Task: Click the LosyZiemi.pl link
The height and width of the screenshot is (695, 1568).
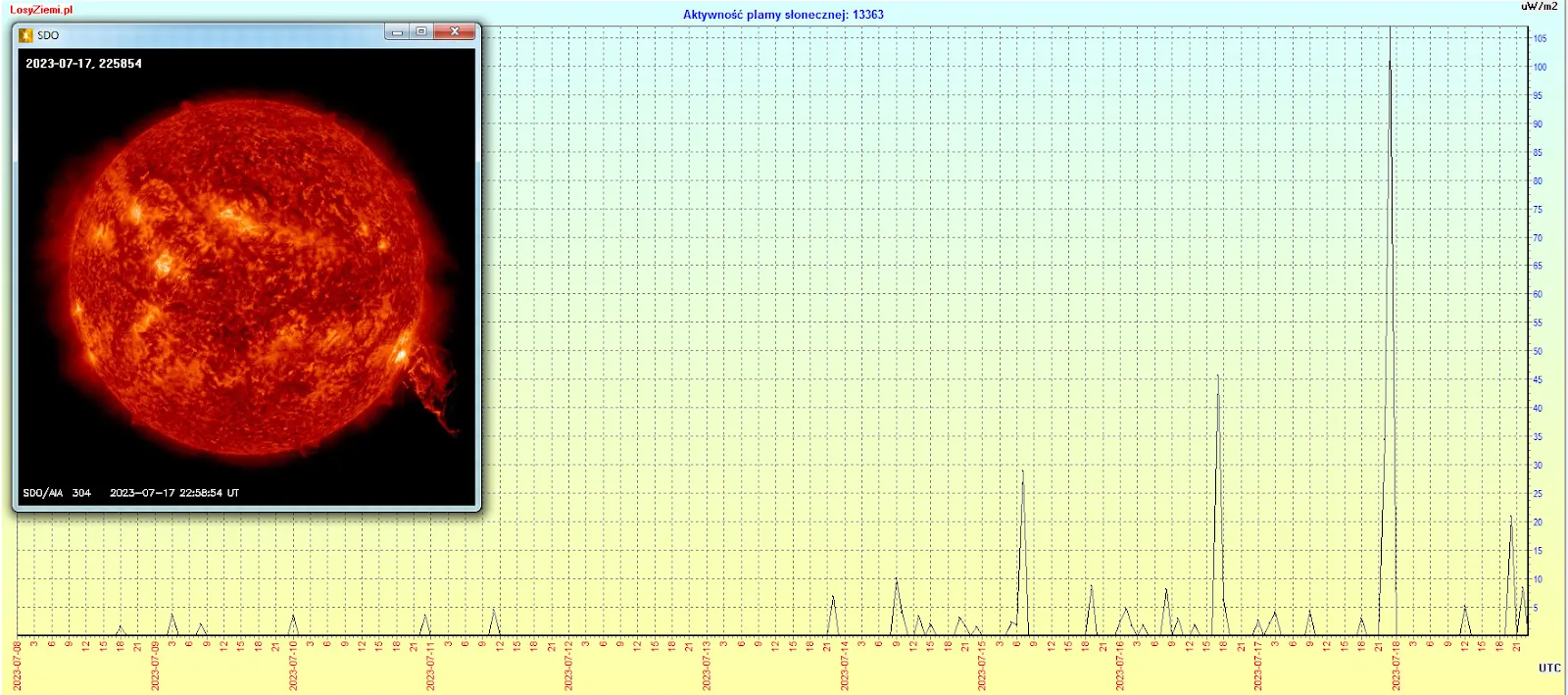Action: point(41,10)
